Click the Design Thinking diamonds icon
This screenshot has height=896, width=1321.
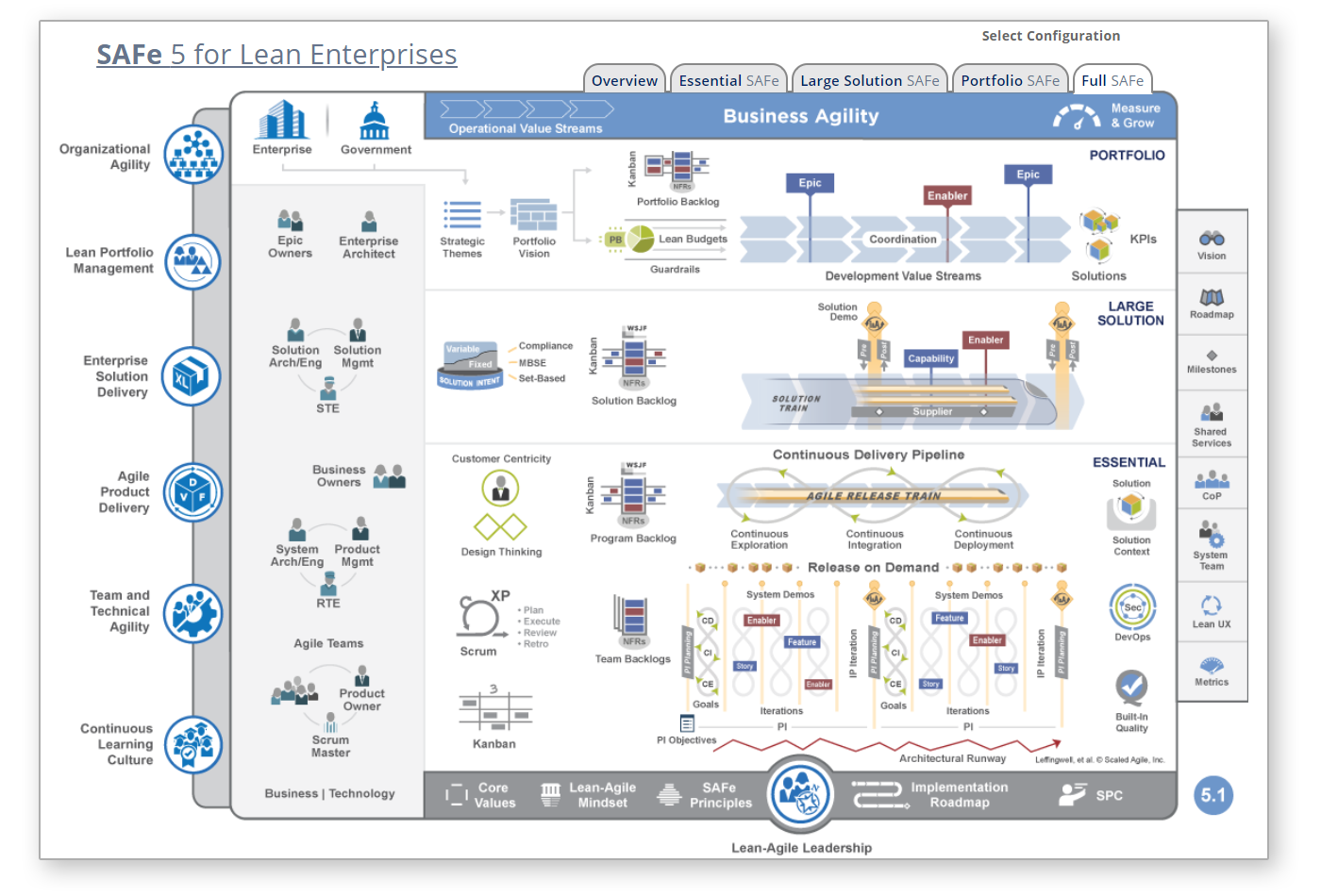coord(500,526)
